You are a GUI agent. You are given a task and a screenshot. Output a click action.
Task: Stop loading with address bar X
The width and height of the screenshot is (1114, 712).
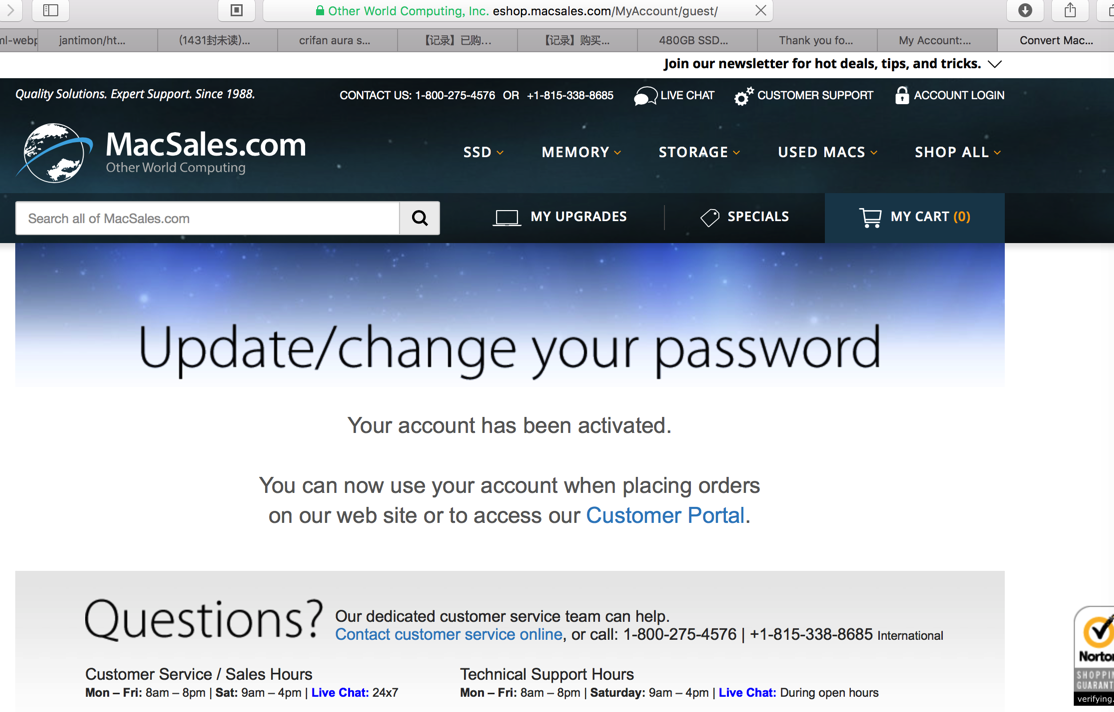(x=760, y=11)
